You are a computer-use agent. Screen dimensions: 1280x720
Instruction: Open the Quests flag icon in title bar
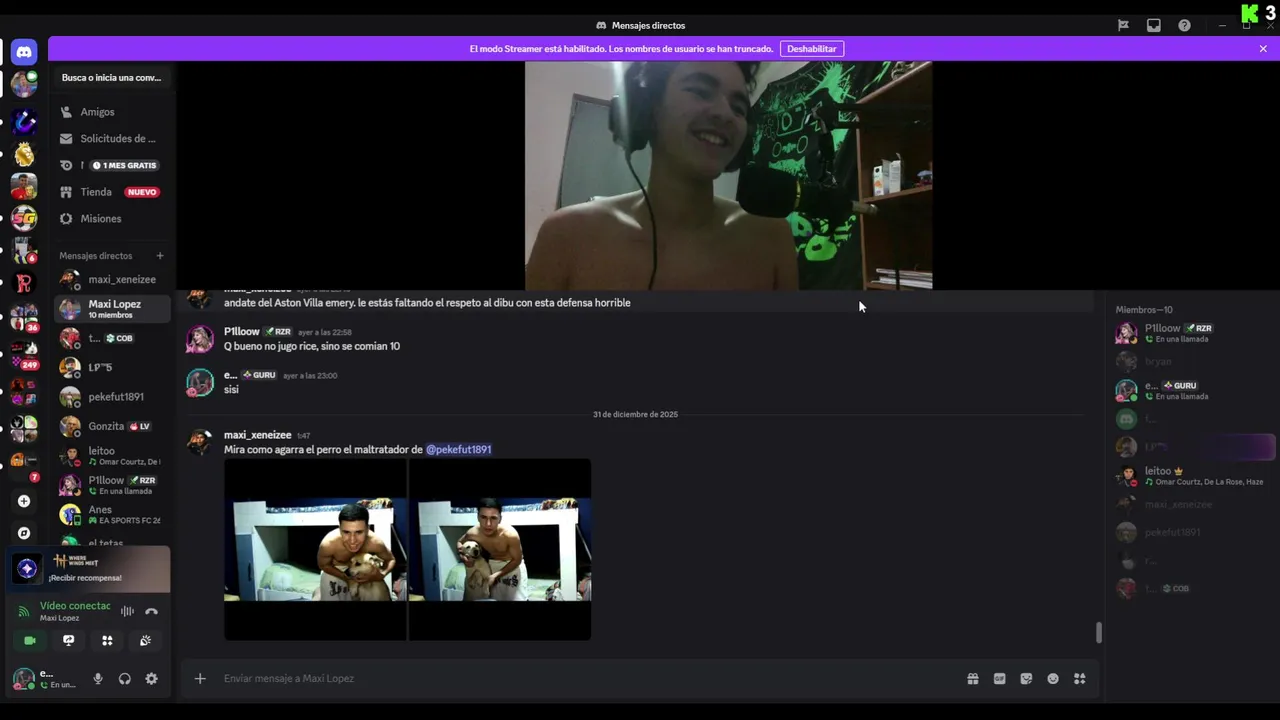tap(1123, 25)
